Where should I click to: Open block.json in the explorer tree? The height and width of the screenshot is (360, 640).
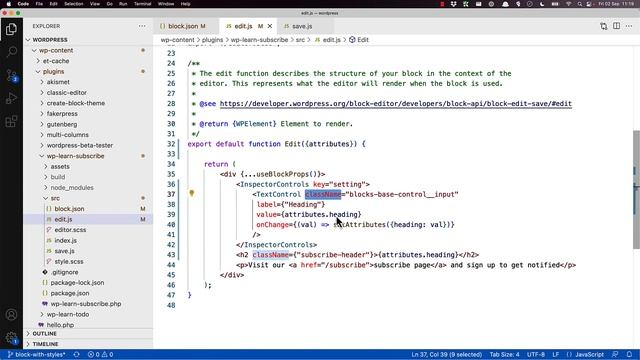pyautogui.click(x=88, y=209)
